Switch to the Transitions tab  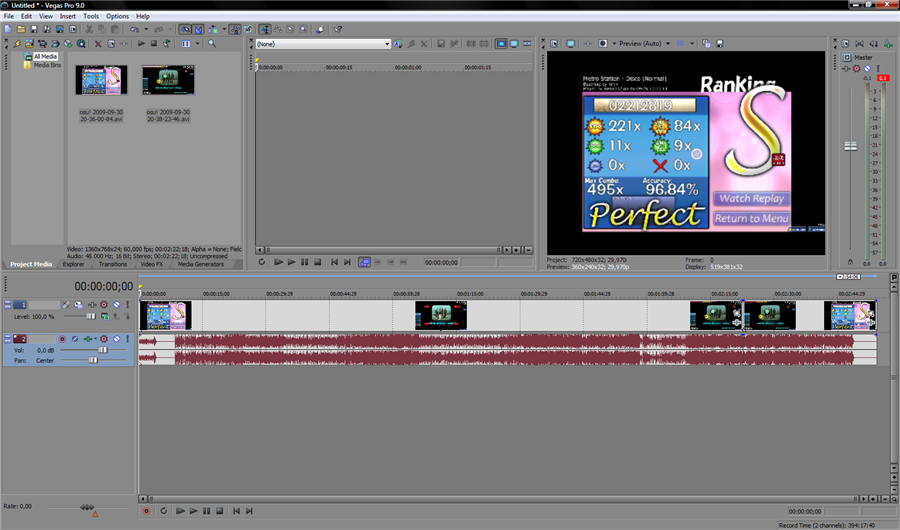(x=112, y=264)
